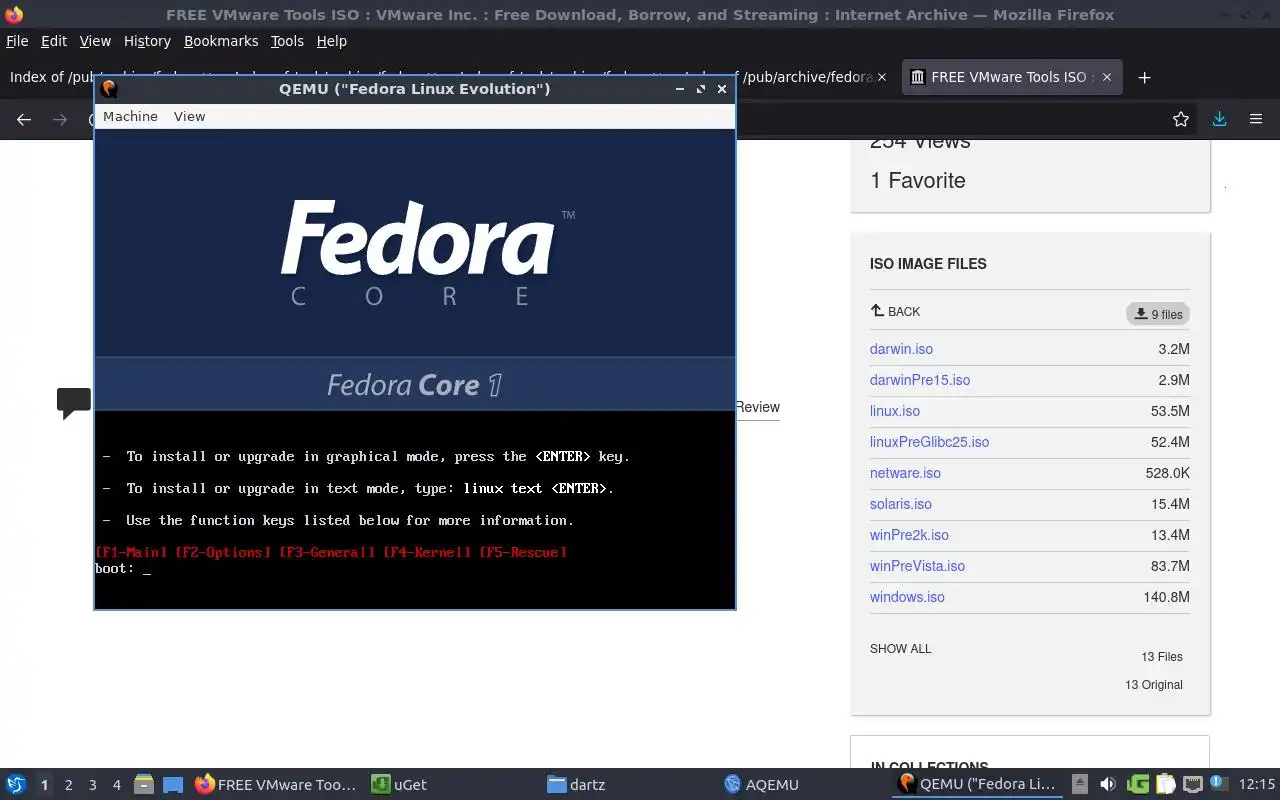Click the volume speaker tray icon
Viewport: 1280px width, 800px height.
click(1107, 784)
